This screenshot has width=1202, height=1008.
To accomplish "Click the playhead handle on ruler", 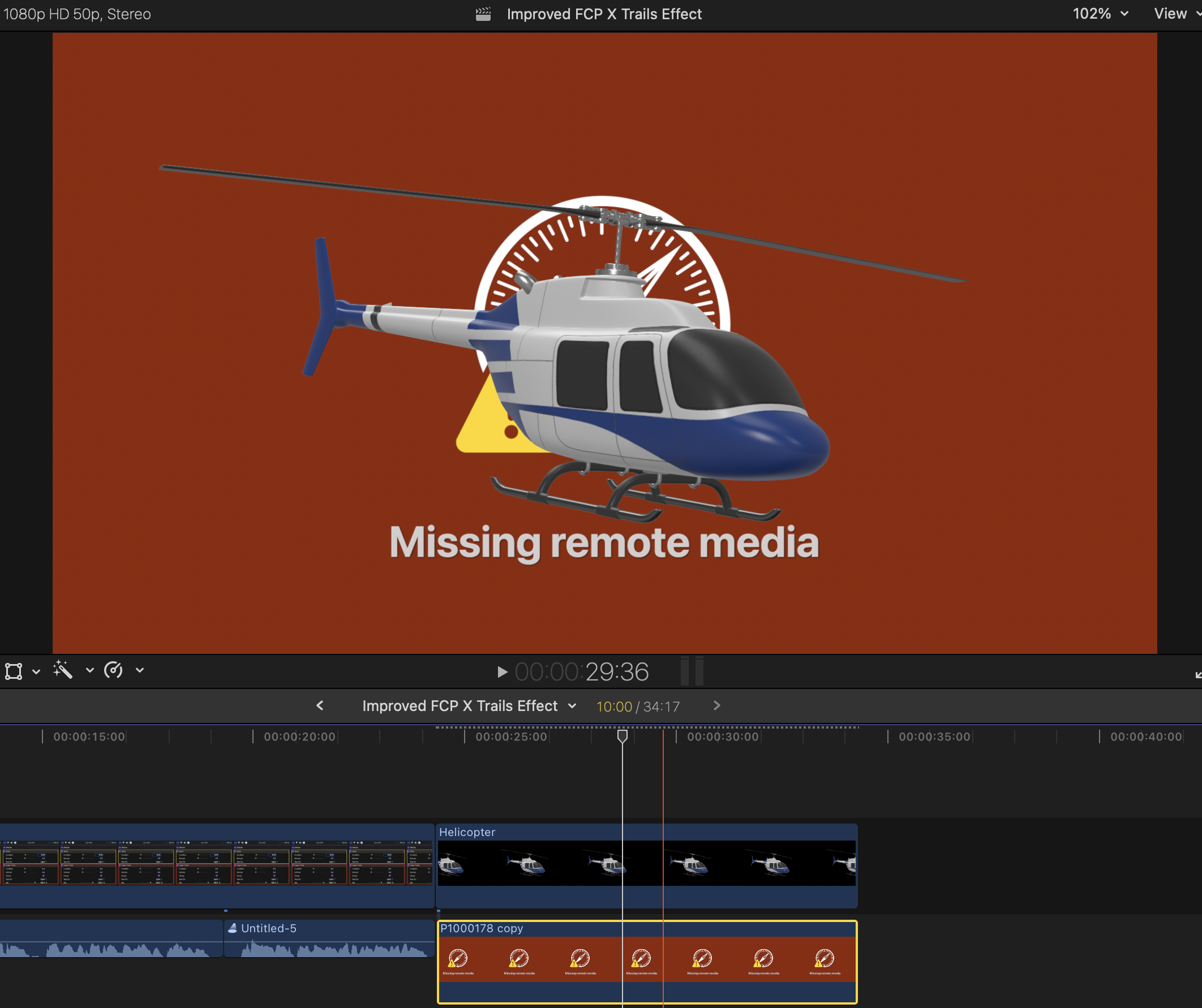I will pyautogui.click(x=622, y=736).
